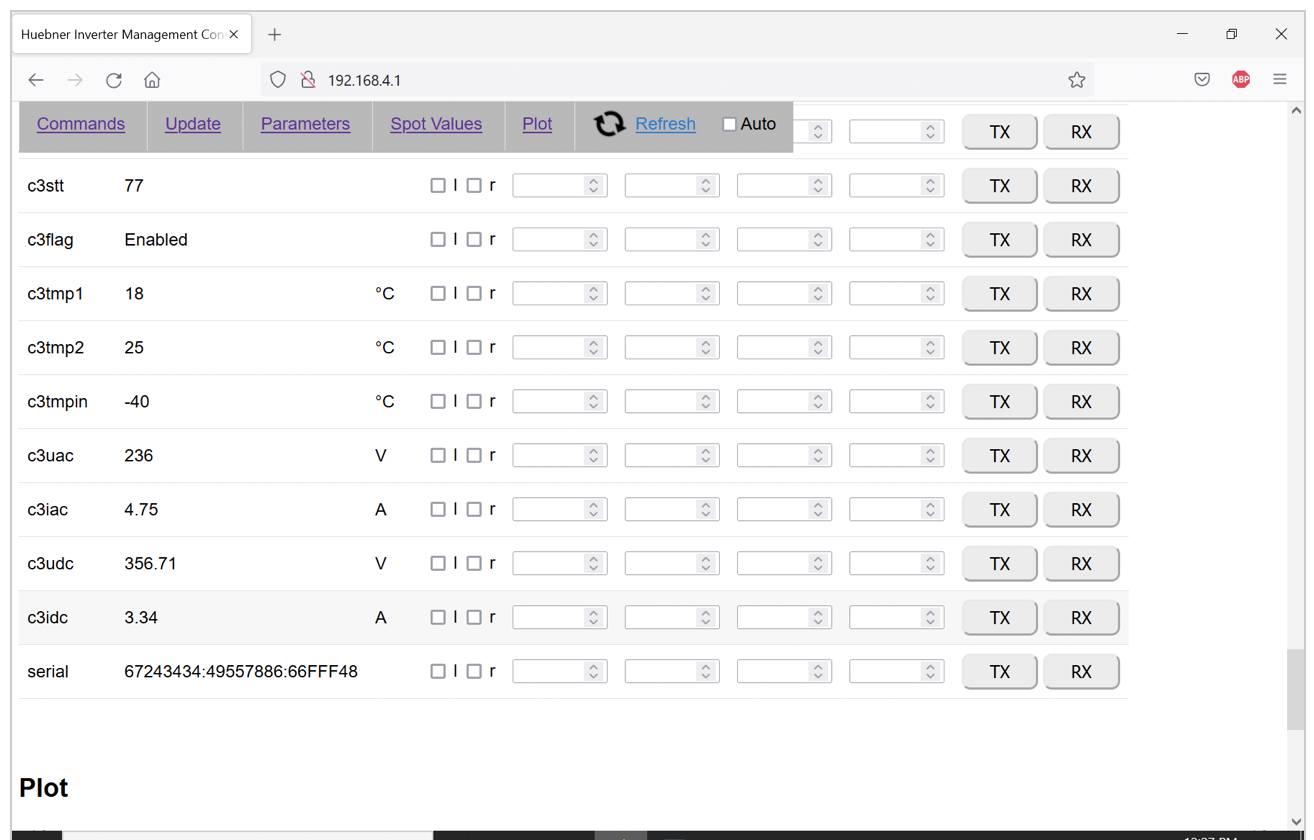Viewport: 1314px width, 840px height.
Task: Click TX in the c3udc row
Action: (1000, 564)
